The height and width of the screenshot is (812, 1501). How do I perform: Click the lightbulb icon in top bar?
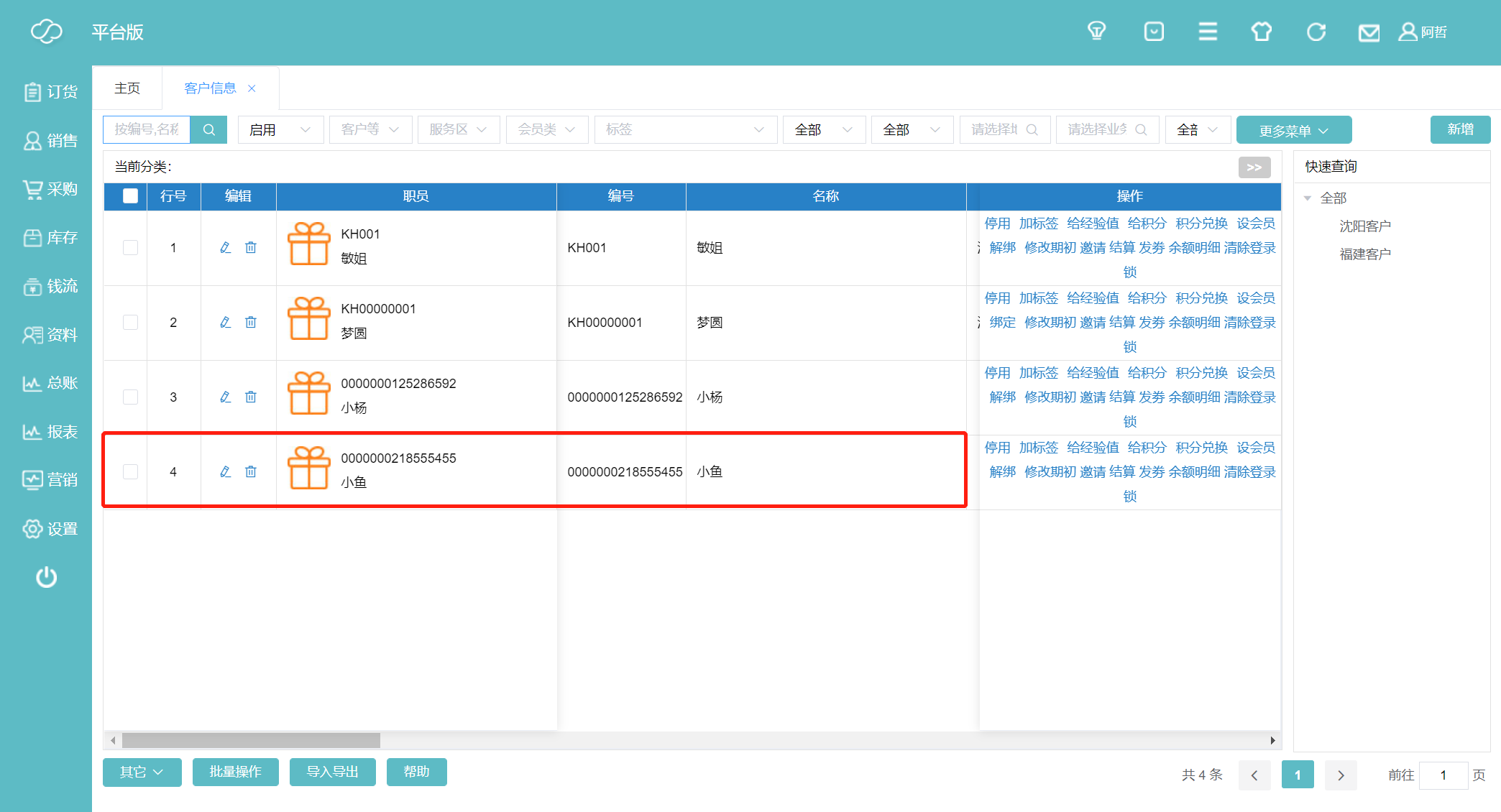click(1096, 32)
